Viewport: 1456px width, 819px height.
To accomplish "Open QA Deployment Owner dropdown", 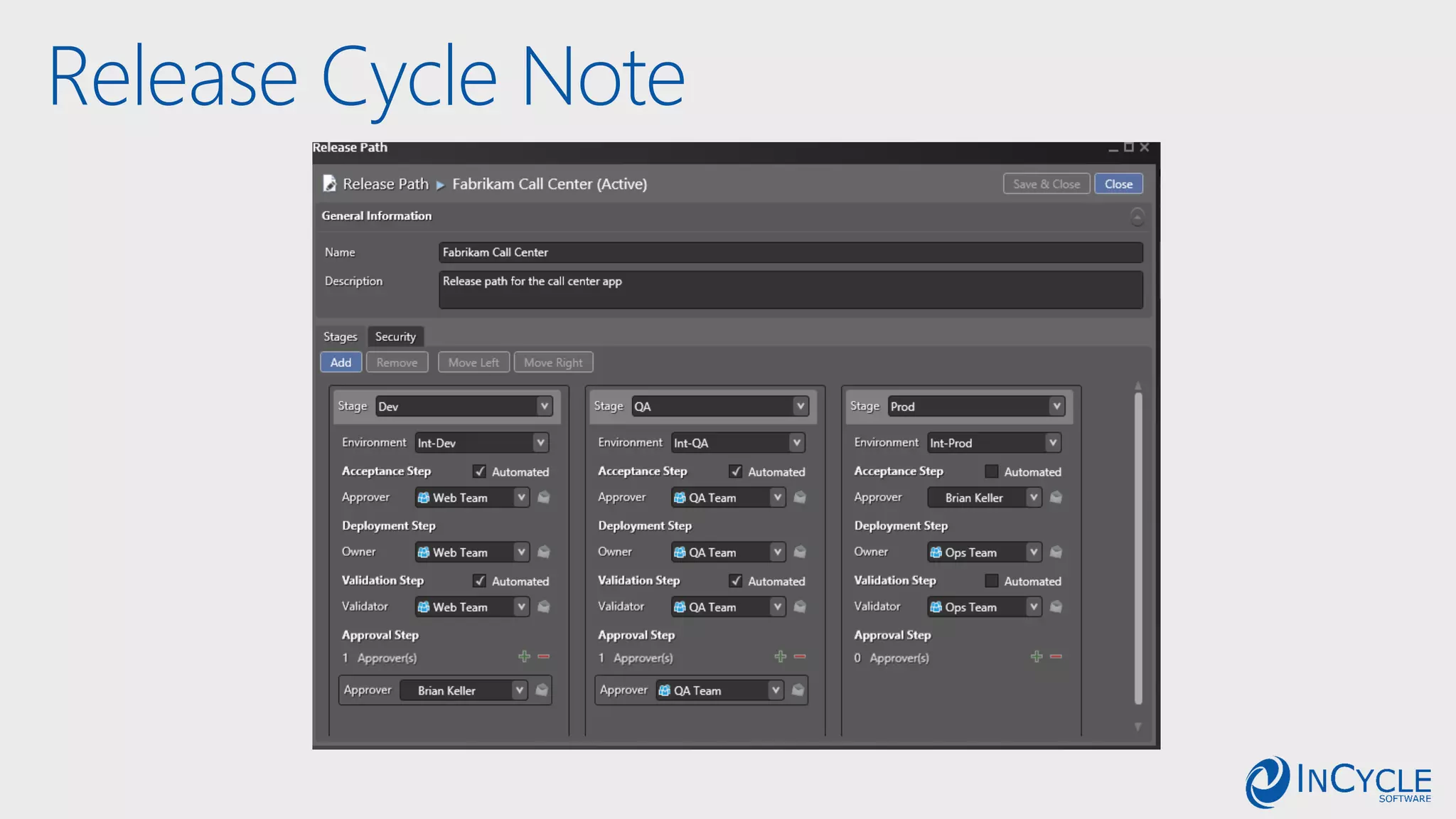I will pos(729,552).
